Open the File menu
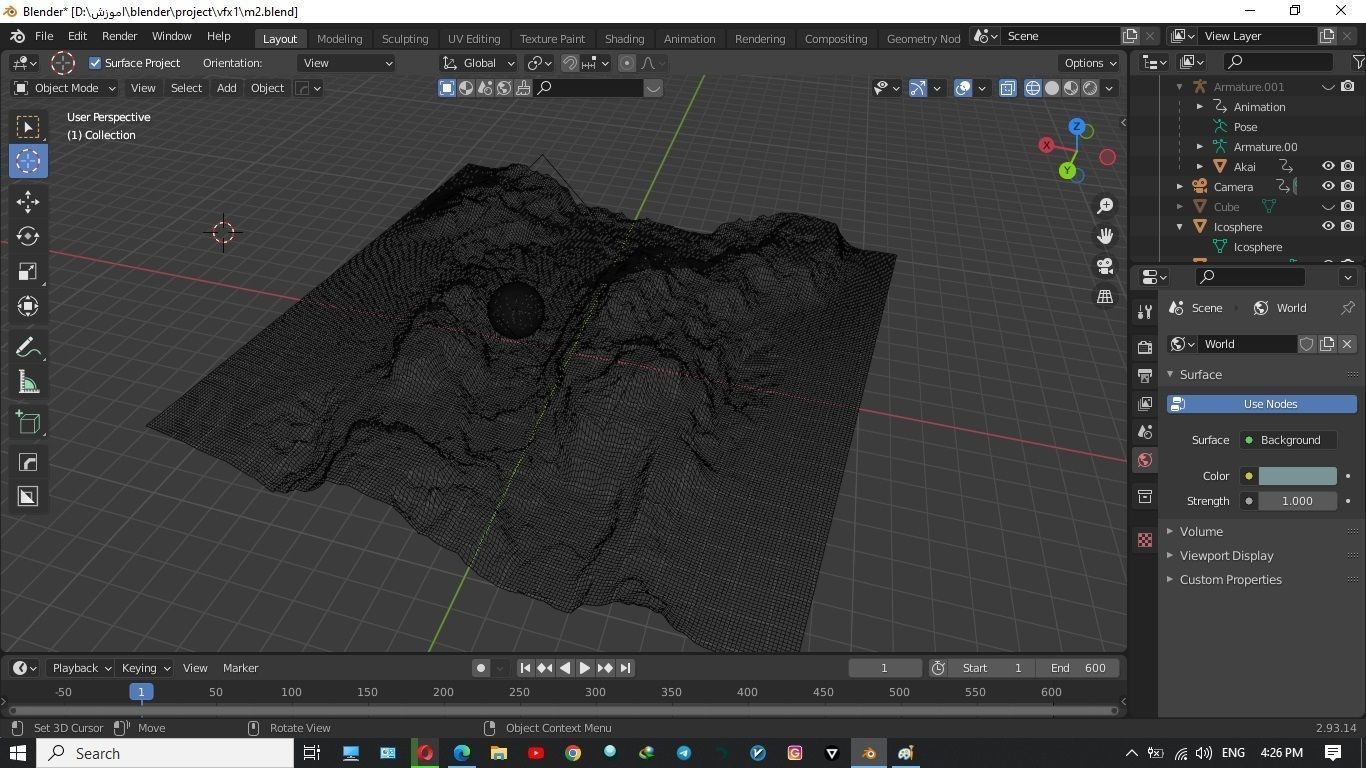Viewport: 1366px width, 768px height. pyautogui.click(x=44, y=36)
